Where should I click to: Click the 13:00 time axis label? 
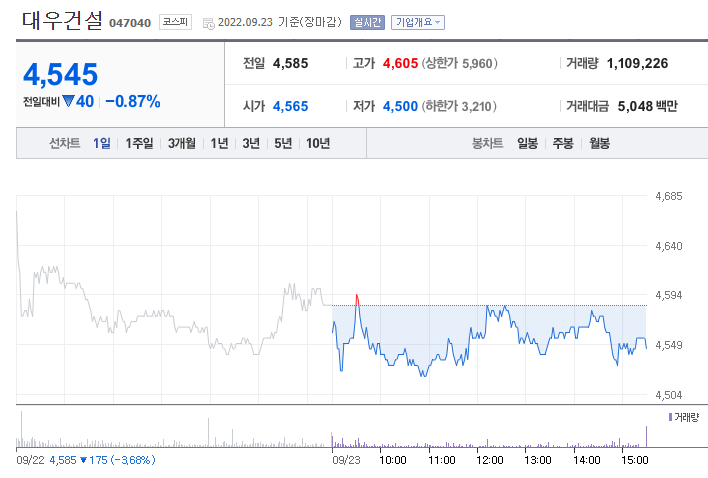pyautogui.click(x=538, y=460)
